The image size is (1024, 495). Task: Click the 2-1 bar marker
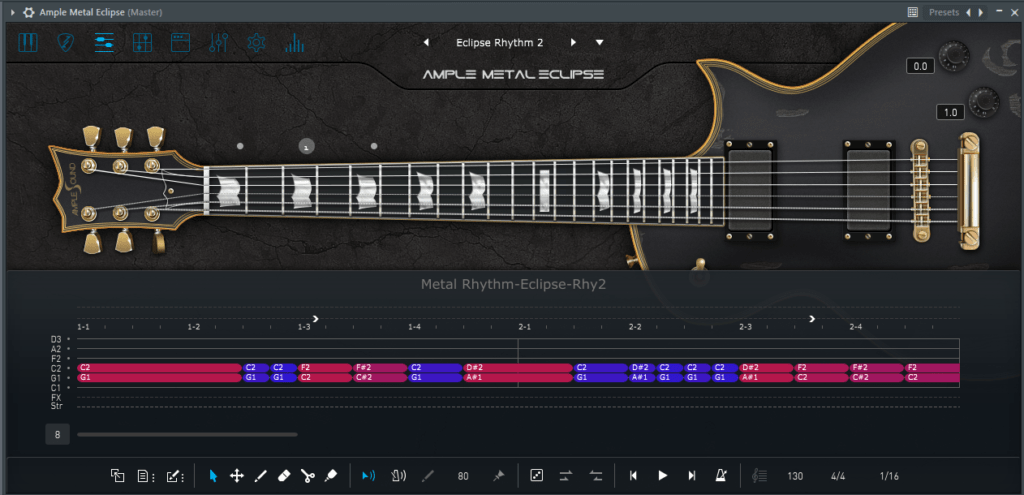524,327
